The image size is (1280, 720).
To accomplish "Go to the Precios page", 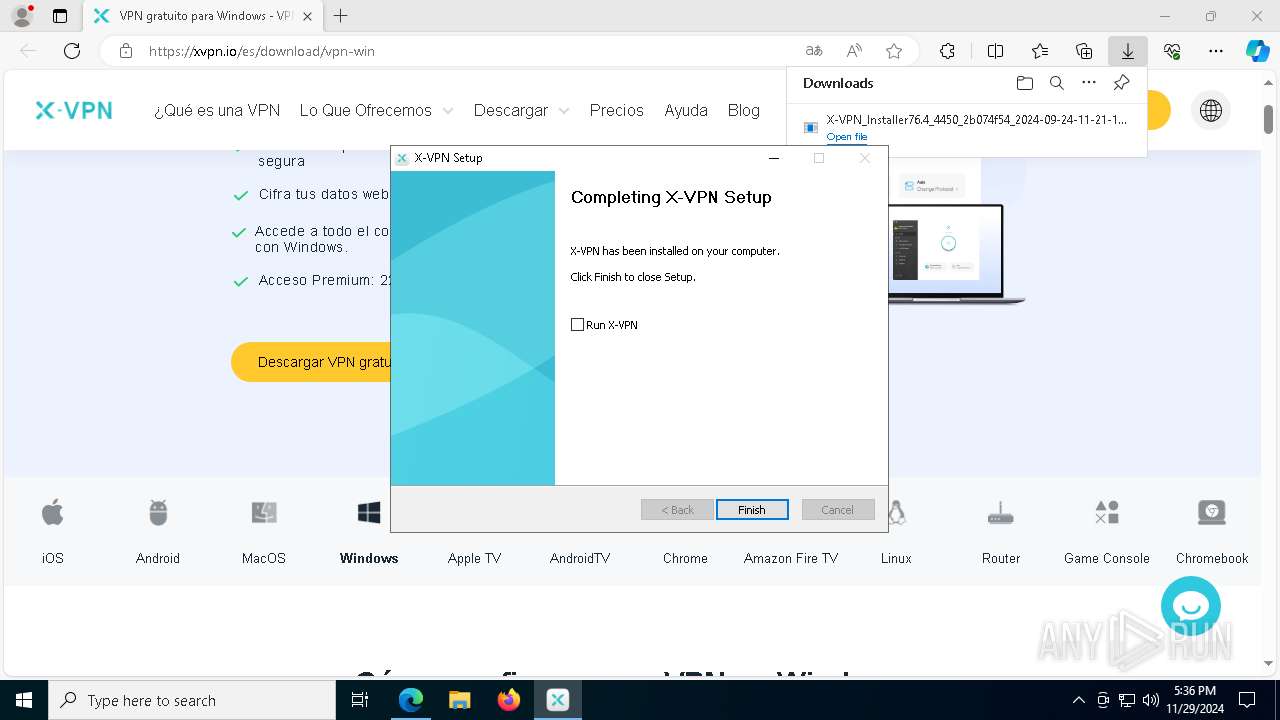I will [617, 110].
